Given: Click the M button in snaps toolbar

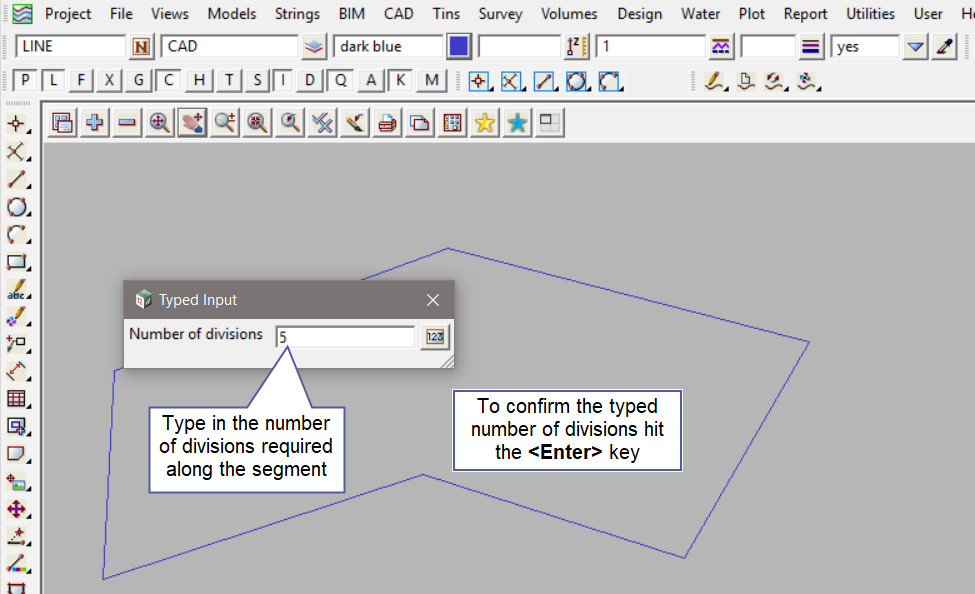Looking at the screenshot, I should [x=432, y=80].
